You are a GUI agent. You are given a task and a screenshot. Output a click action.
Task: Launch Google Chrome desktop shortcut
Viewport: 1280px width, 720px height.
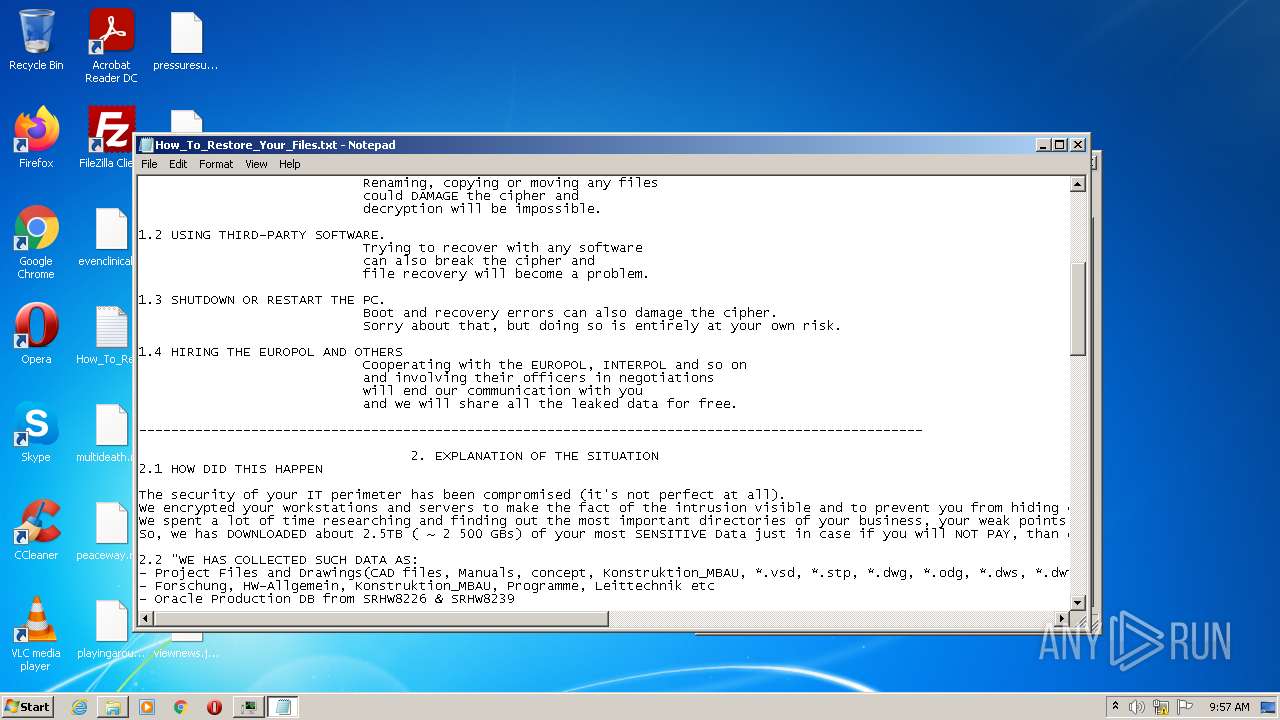[36, 243]
